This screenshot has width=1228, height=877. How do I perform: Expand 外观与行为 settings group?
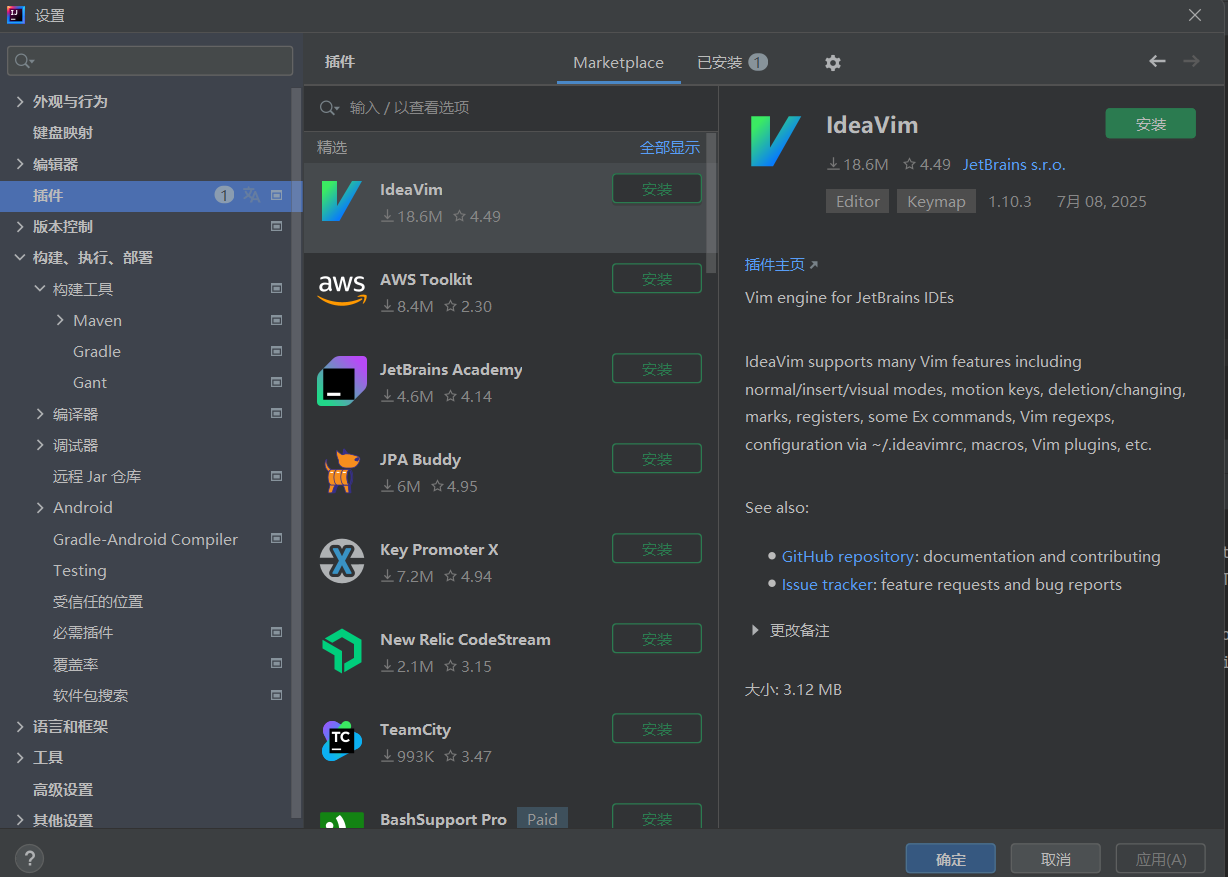(x=20, y=101)
